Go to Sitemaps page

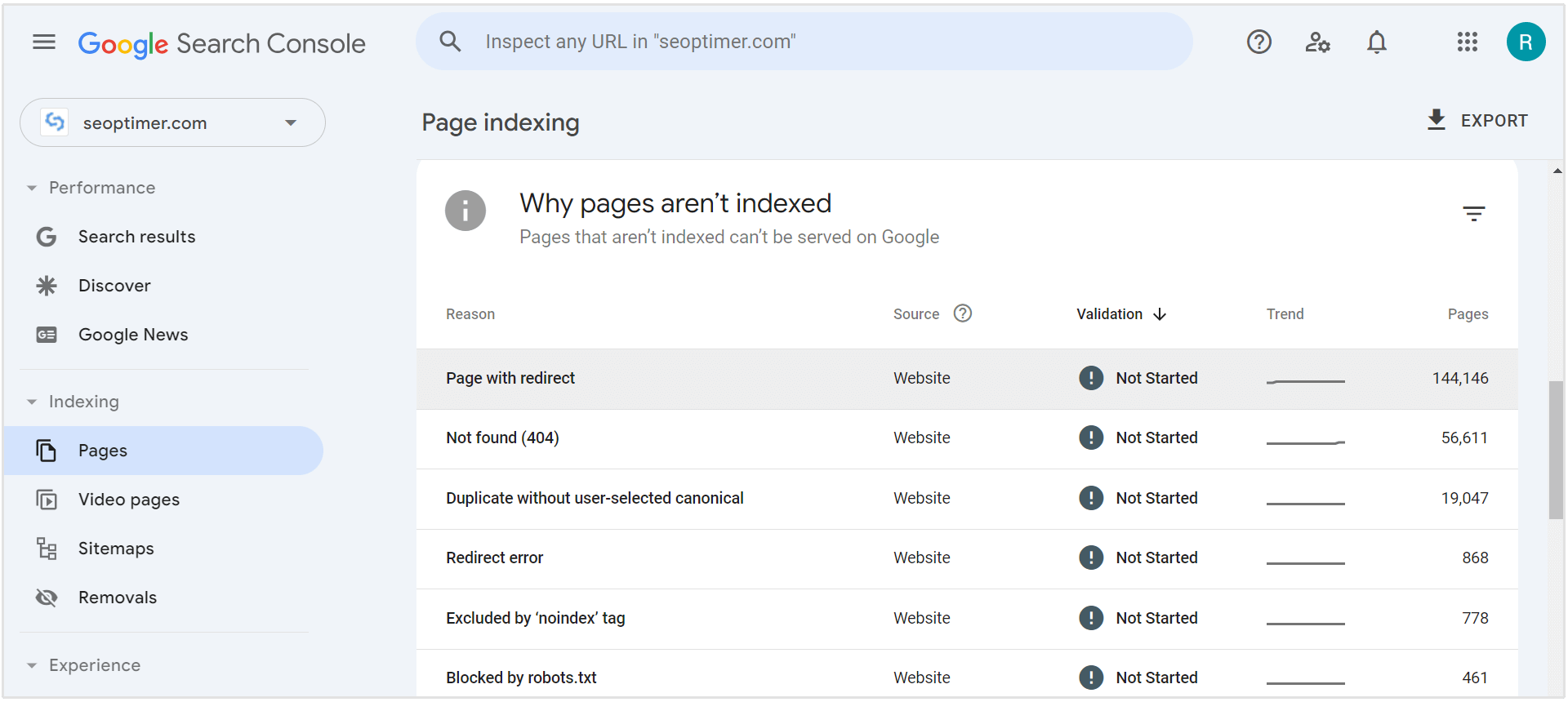(x=116, y=549)
